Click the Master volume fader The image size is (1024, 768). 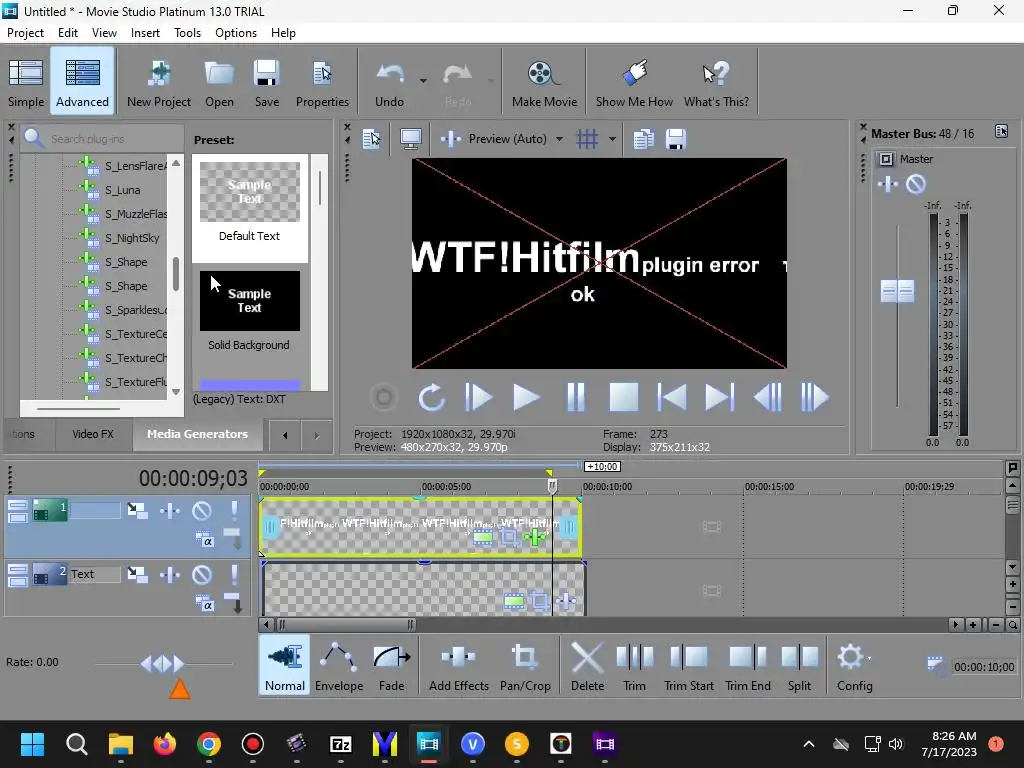897,291
